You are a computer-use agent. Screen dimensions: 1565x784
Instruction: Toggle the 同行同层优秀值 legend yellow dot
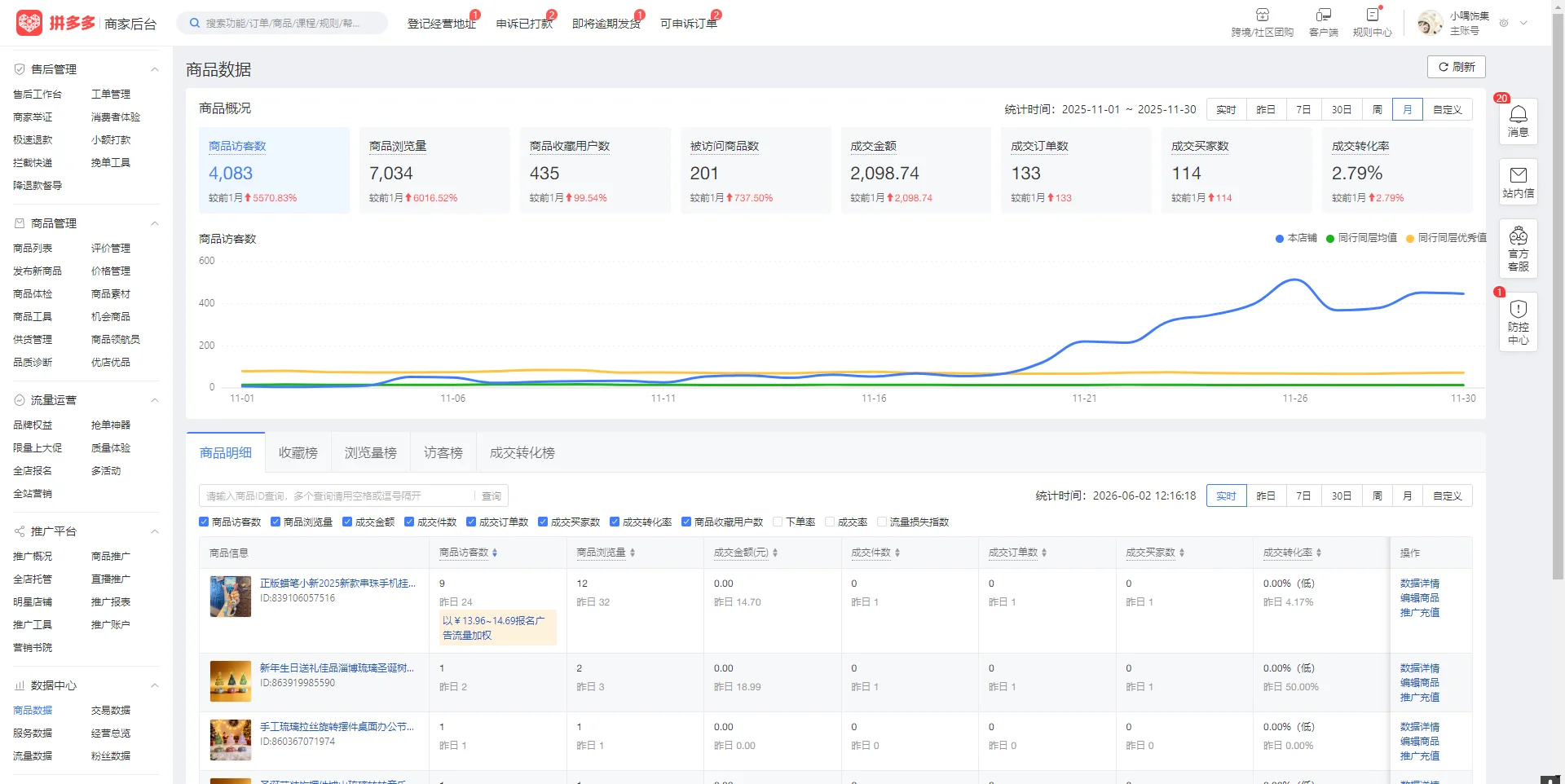1410,239
